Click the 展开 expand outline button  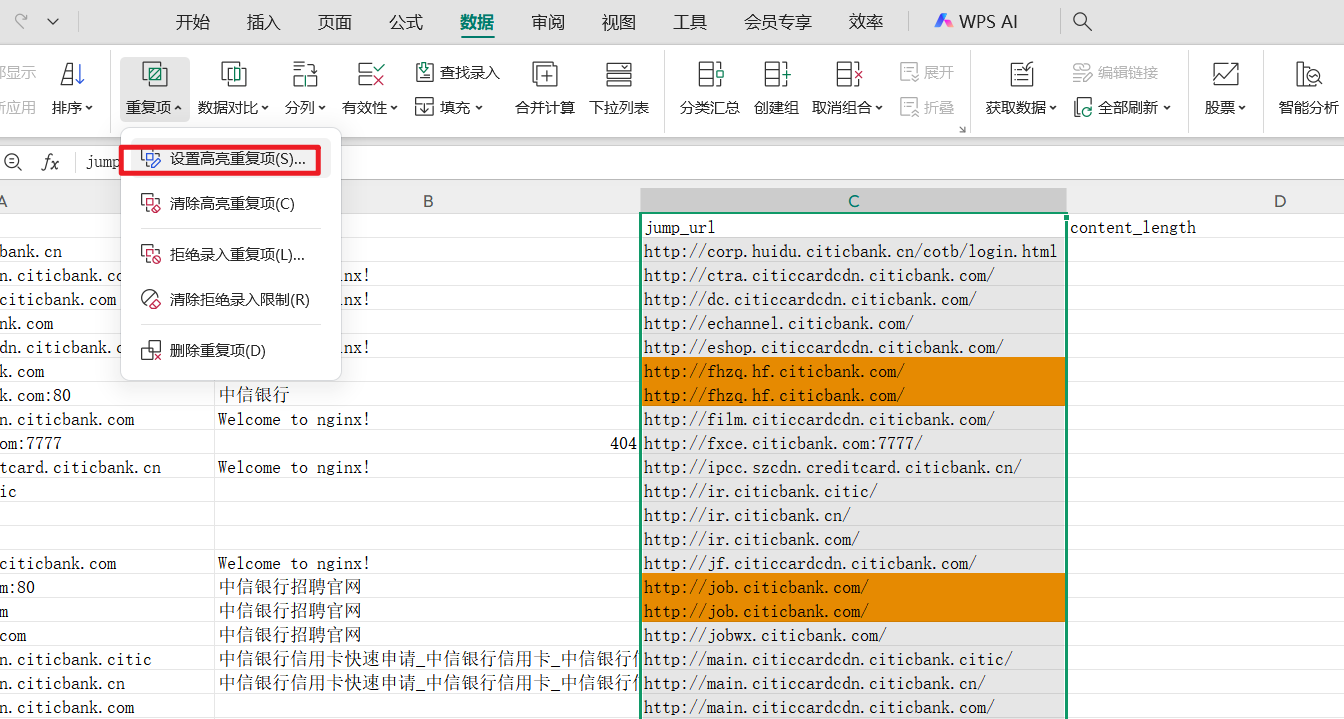pos(927,73)
